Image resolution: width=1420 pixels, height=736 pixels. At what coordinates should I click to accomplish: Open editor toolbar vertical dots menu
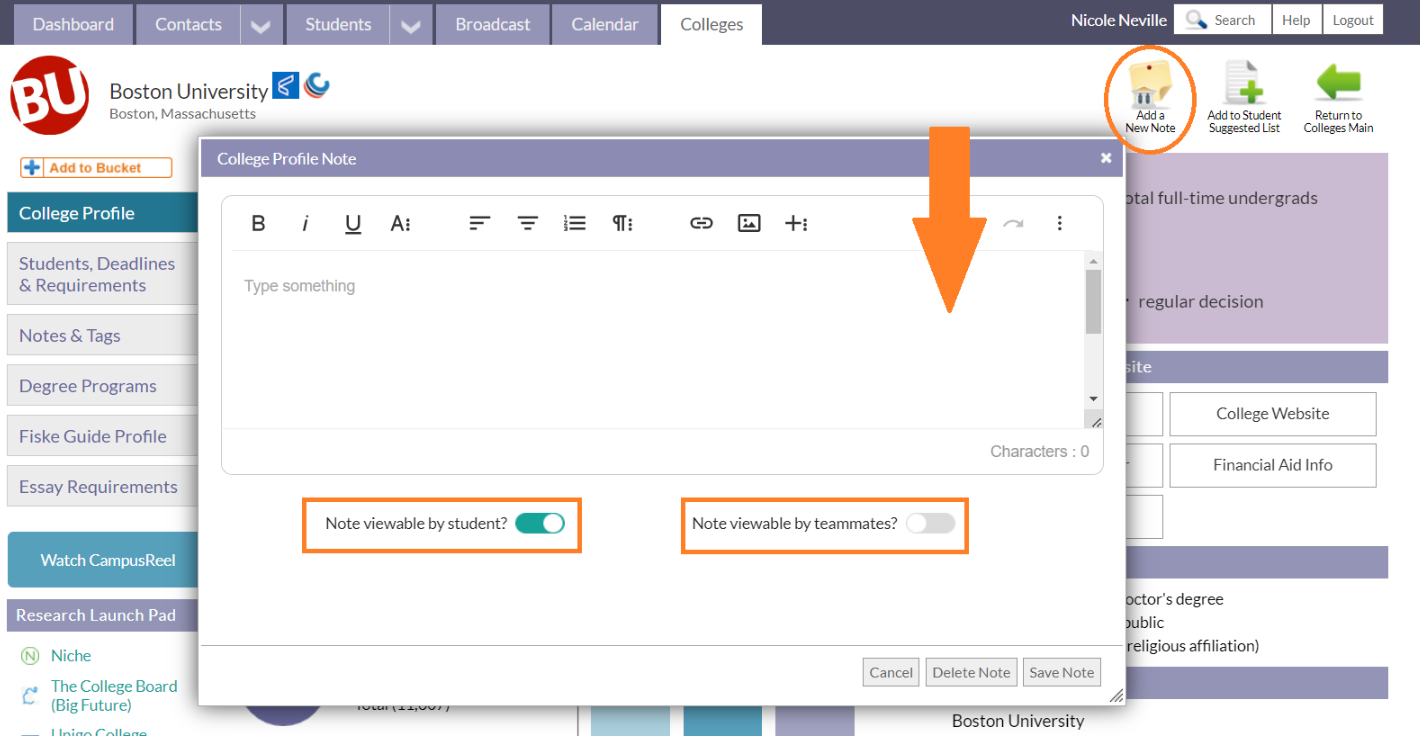point(1060,223)
